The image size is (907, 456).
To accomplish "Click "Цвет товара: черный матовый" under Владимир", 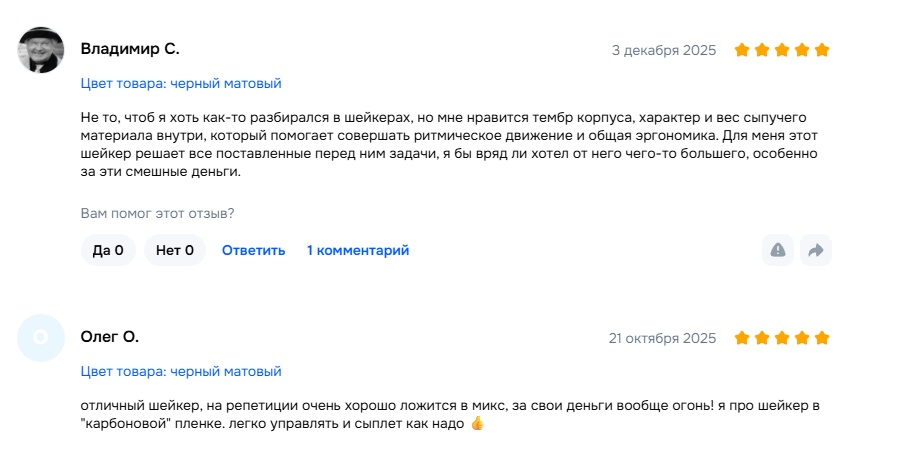I will tap(181, 84).
